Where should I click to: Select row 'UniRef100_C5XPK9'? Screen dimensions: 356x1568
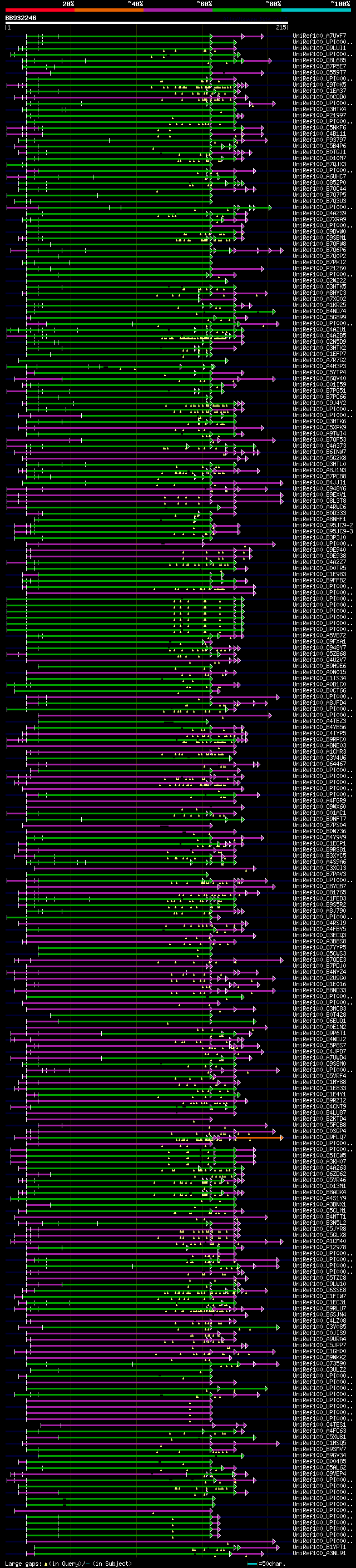click(x=319, y=427)
